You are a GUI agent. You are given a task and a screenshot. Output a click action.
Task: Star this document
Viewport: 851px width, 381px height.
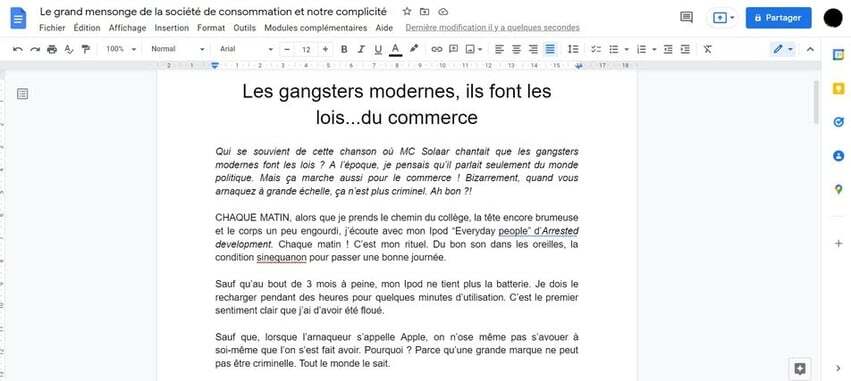click(x=407, y=11)
